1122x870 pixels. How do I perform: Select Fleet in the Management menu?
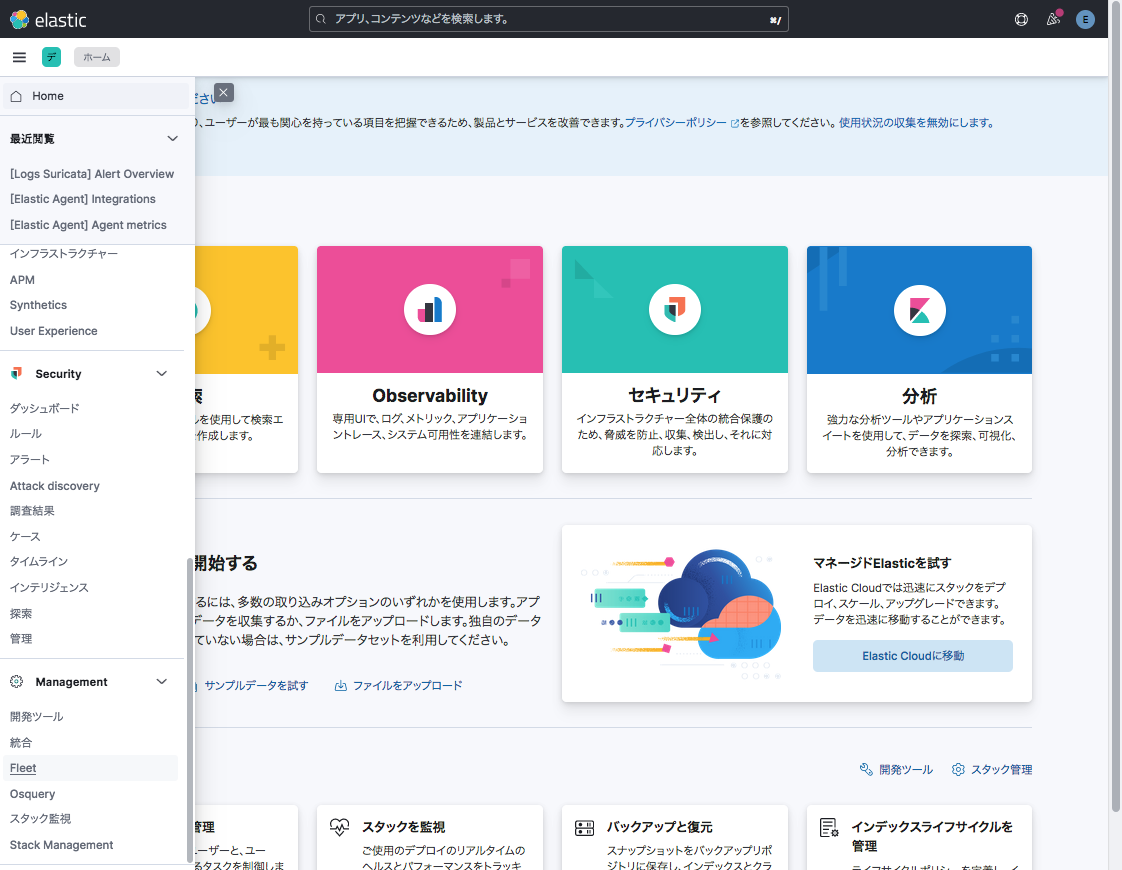pyautogui.click(x=23, y=768)
